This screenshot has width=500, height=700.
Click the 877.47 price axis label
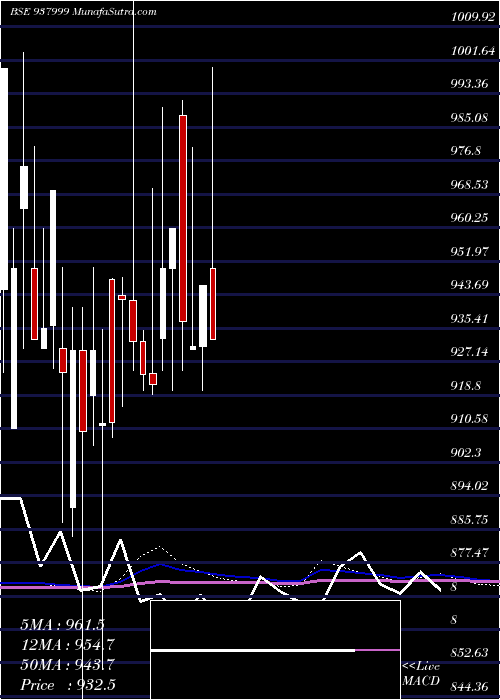(469, 553)
